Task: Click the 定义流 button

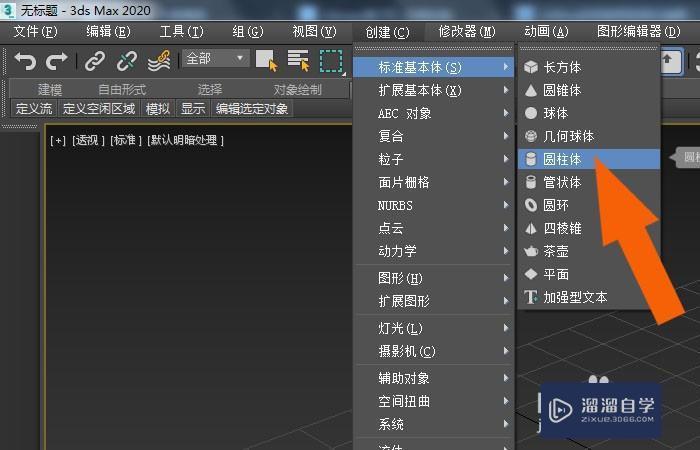Action: 34,108
